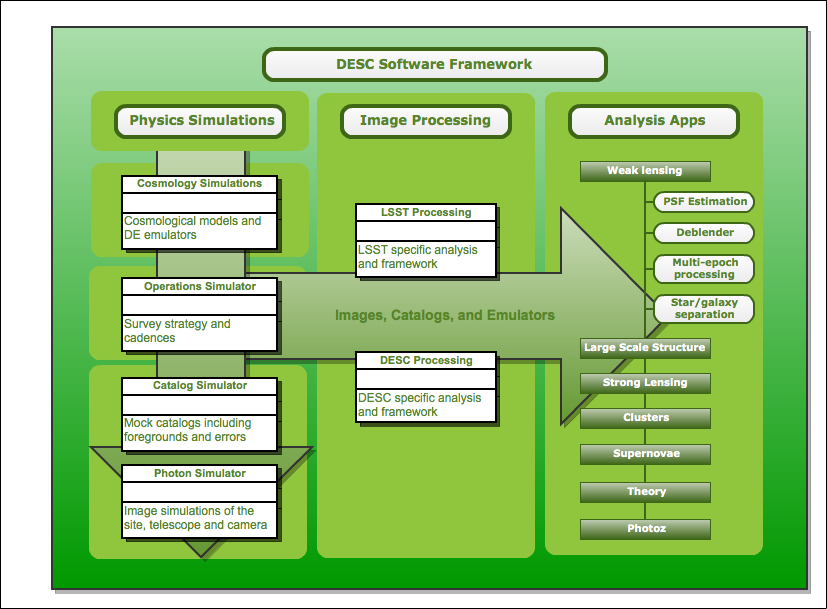The image size is (827, 609).
Task: Click 'LSST specific analysis and framework' text
Action: pos(418,257)
